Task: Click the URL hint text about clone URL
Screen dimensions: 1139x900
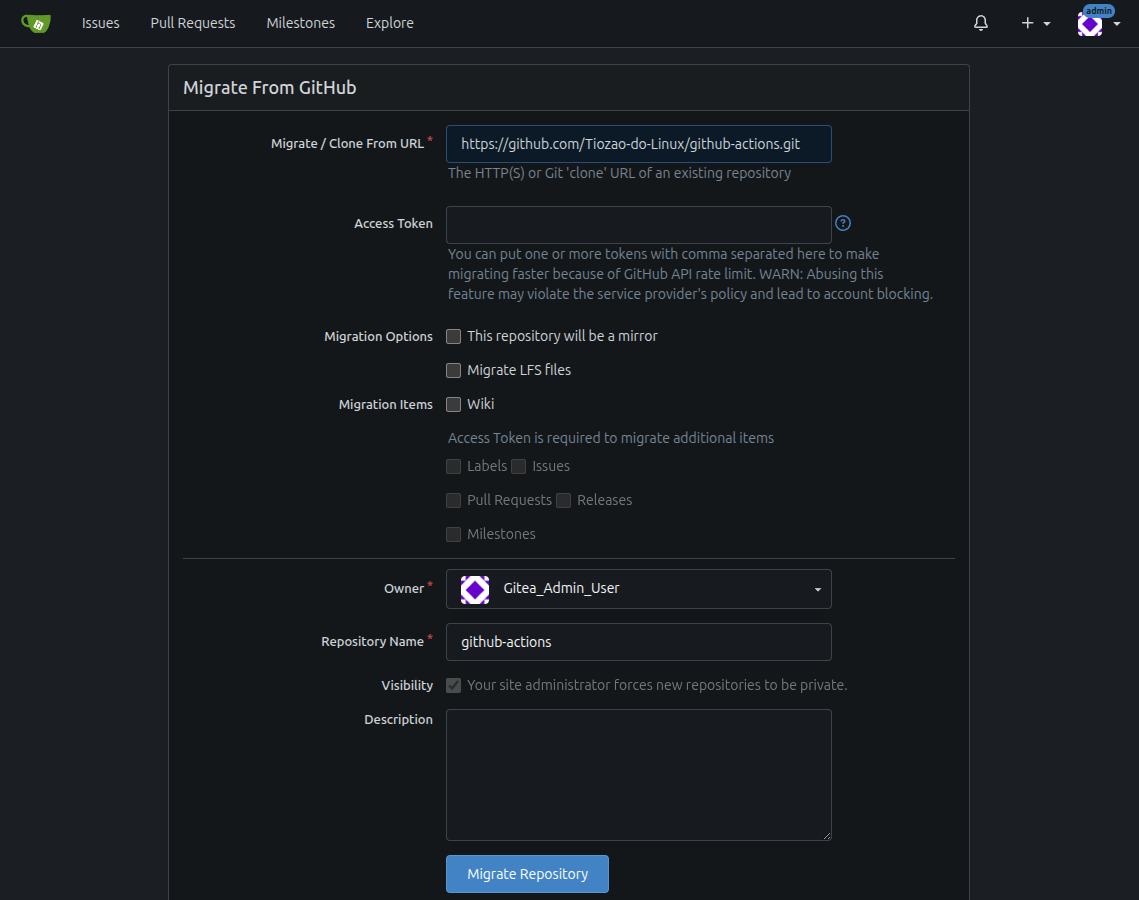Action: tap(619, 173)
